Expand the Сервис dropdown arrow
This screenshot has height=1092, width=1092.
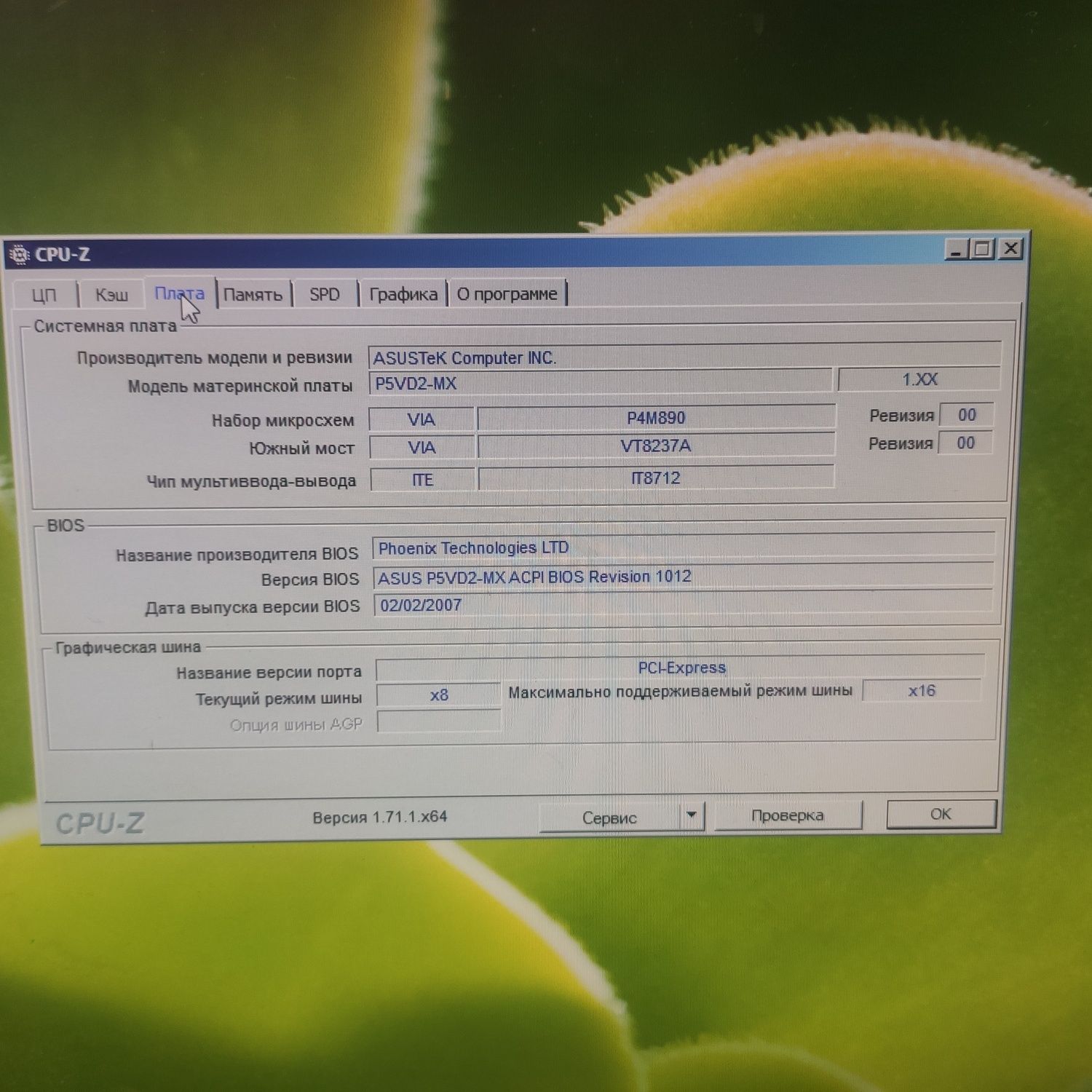pos(692,816)
